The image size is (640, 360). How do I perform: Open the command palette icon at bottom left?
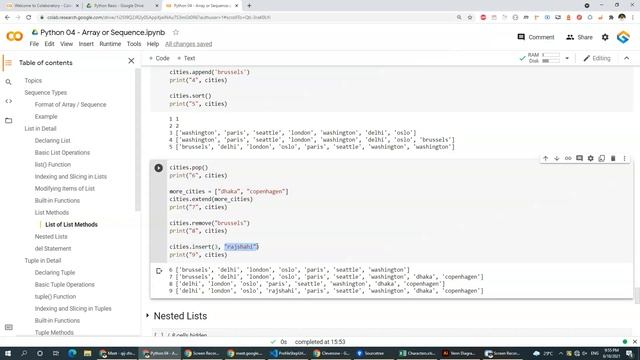pos(9,327)
